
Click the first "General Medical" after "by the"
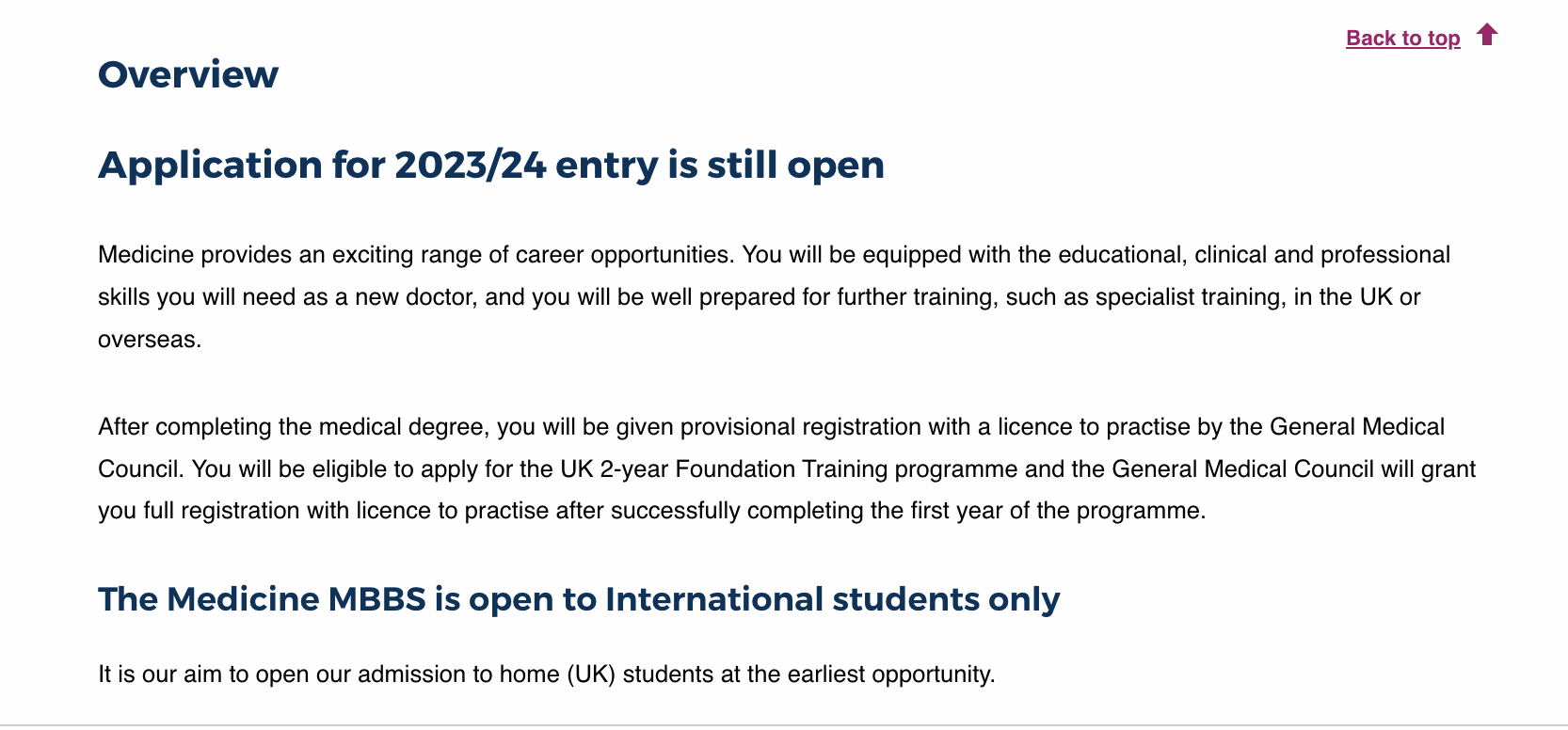(x=1356, y=427)
